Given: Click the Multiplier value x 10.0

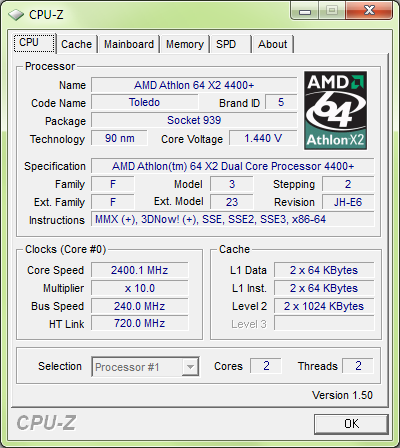Looking at the screenshot, I should (140, 288).
